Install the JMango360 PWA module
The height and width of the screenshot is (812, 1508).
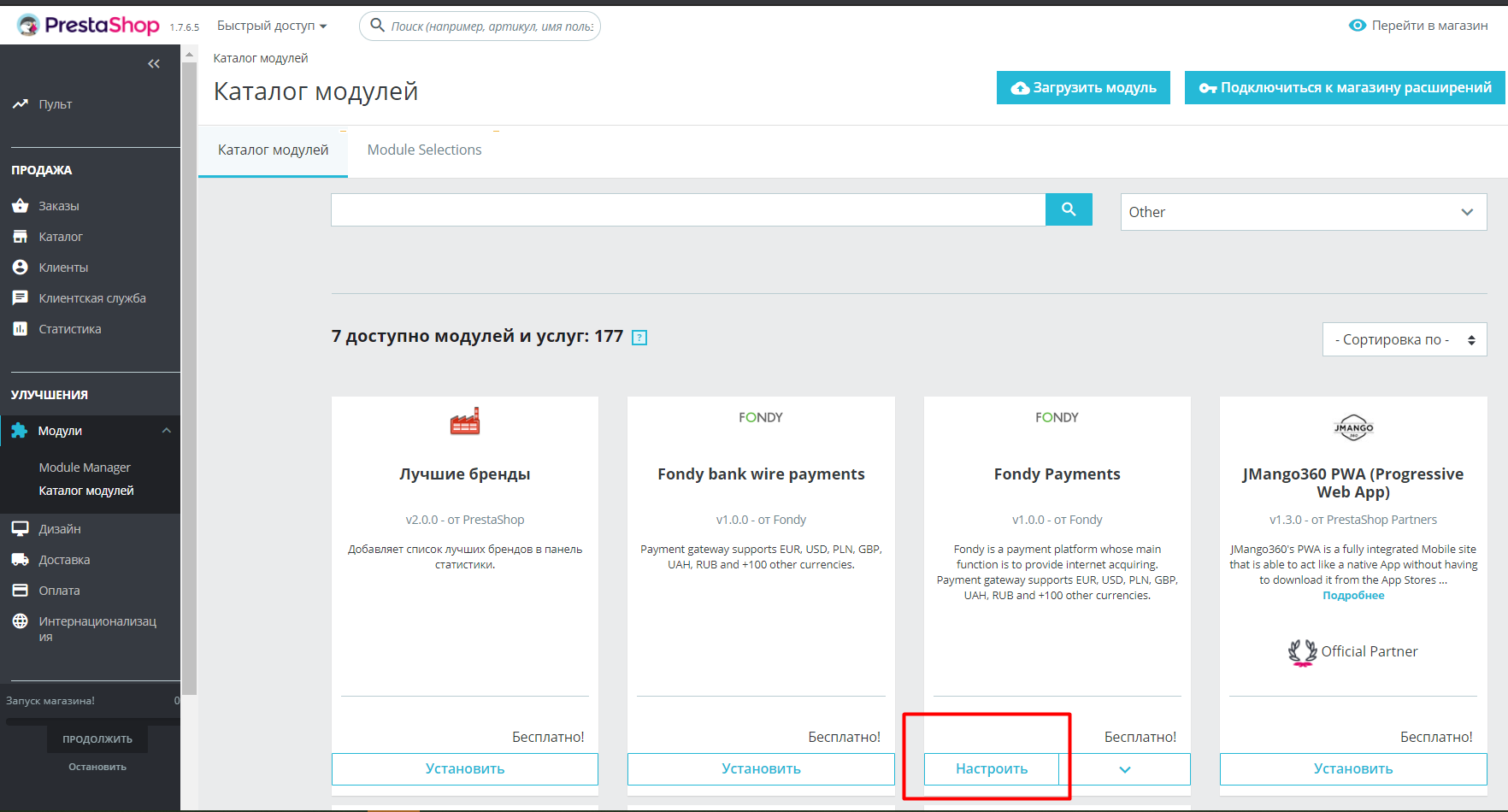(x=1353, y=769)
